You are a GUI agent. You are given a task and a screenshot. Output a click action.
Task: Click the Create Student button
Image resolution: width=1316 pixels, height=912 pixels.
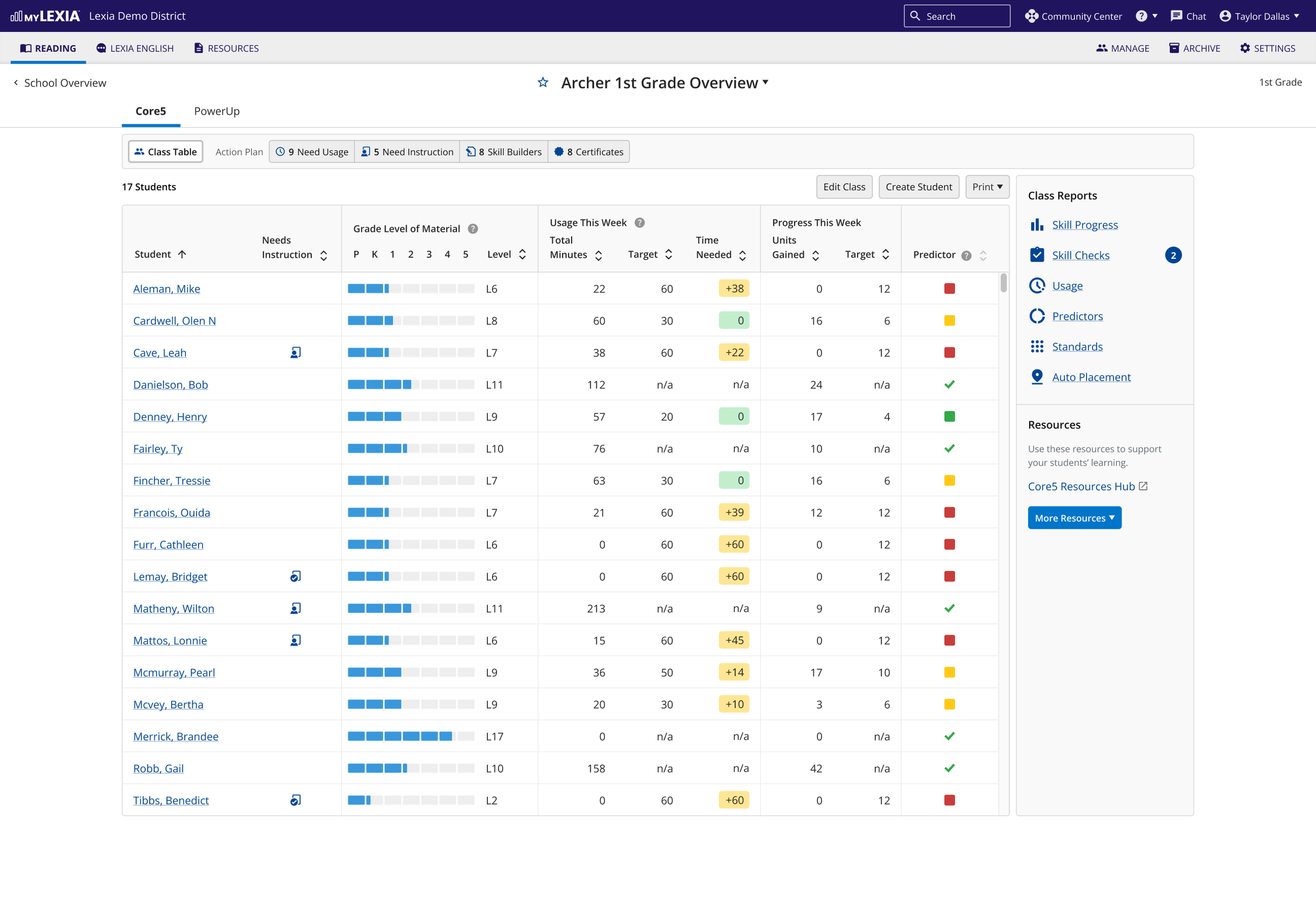point(918,187)
